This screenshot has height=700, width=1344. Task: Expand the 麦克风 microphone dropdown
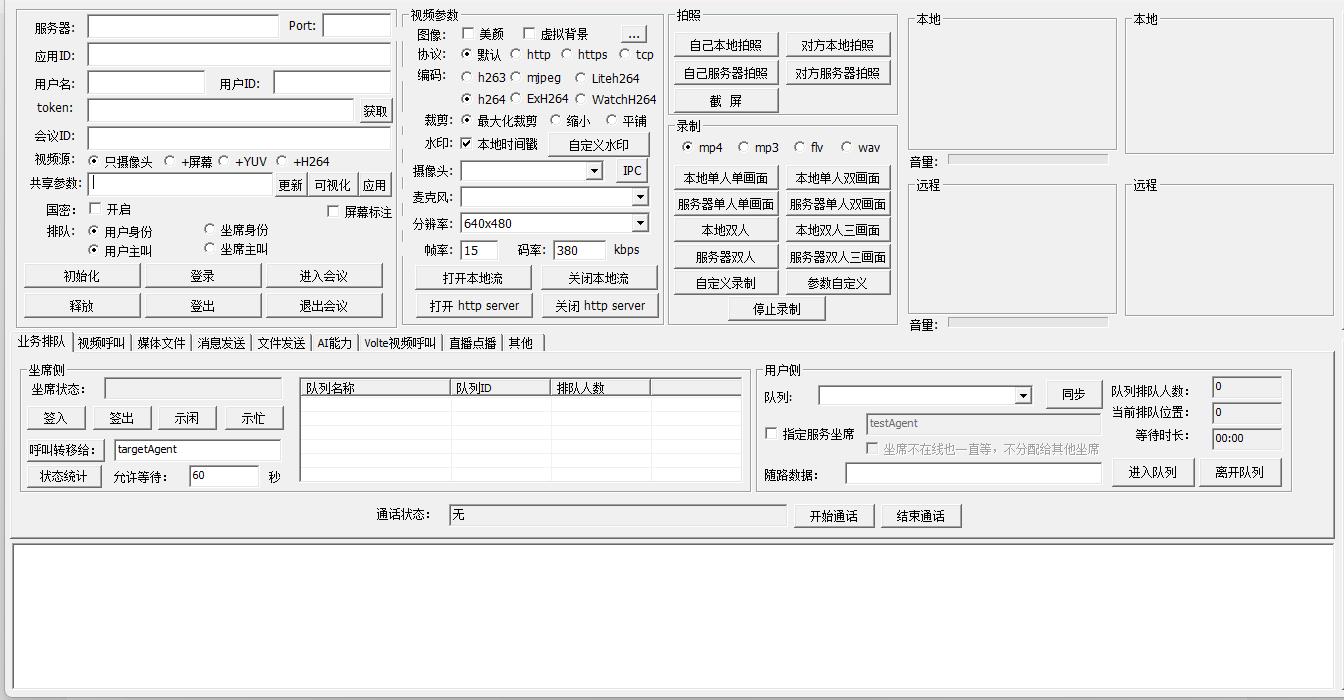[640, 197]
